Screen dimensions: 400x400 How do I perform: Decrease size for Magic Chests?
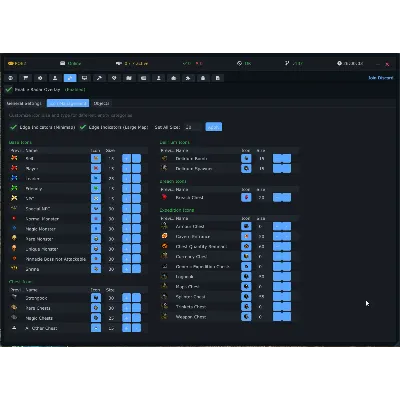coord(136,318)
